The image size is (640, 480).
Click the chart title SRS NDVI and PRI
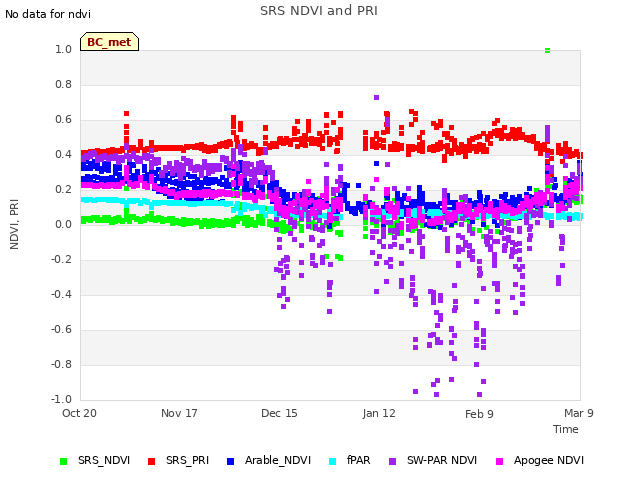(x=319, y=10)
